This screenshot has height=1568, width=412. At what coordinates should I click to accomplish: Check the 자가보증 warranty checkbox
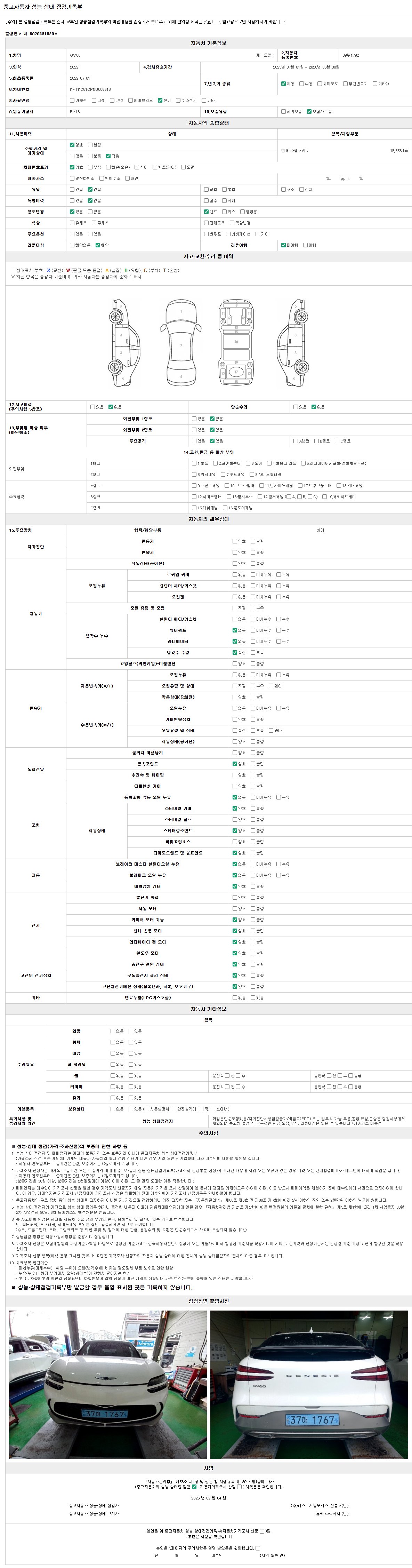coord(283,112)
